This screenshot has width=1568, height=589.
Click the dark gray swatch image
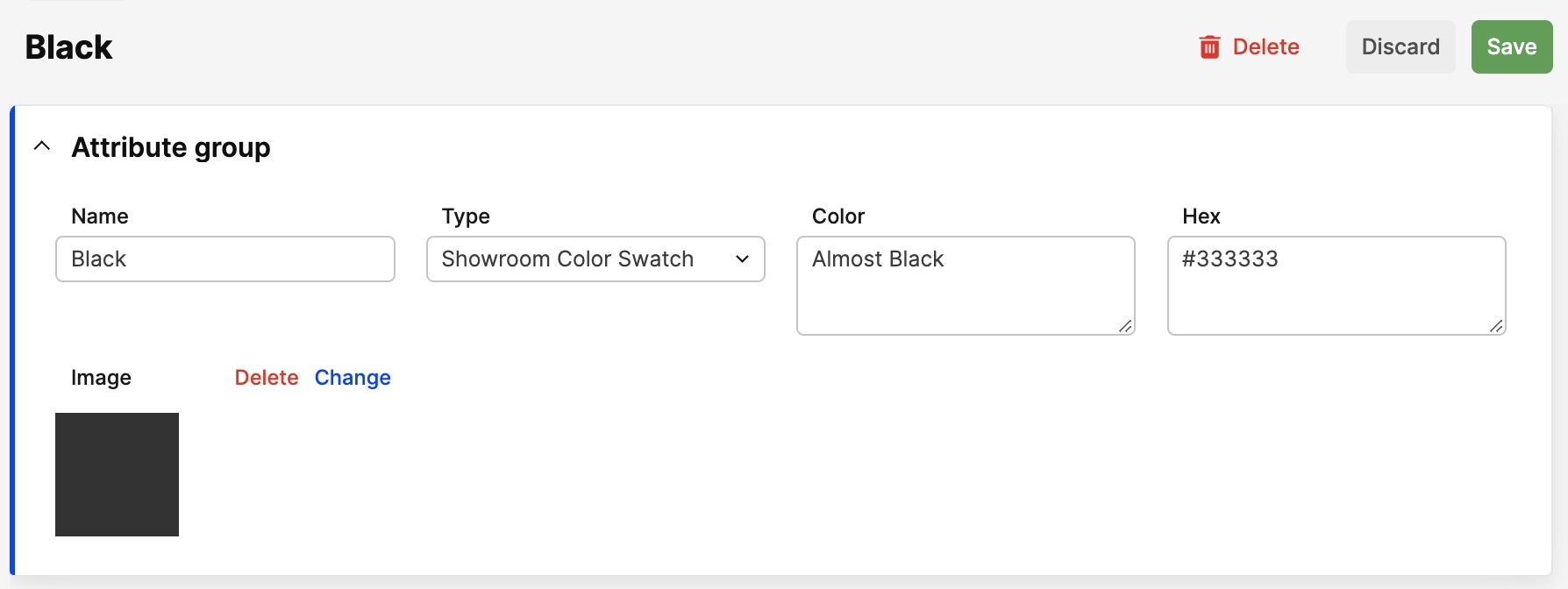[117, 474]
